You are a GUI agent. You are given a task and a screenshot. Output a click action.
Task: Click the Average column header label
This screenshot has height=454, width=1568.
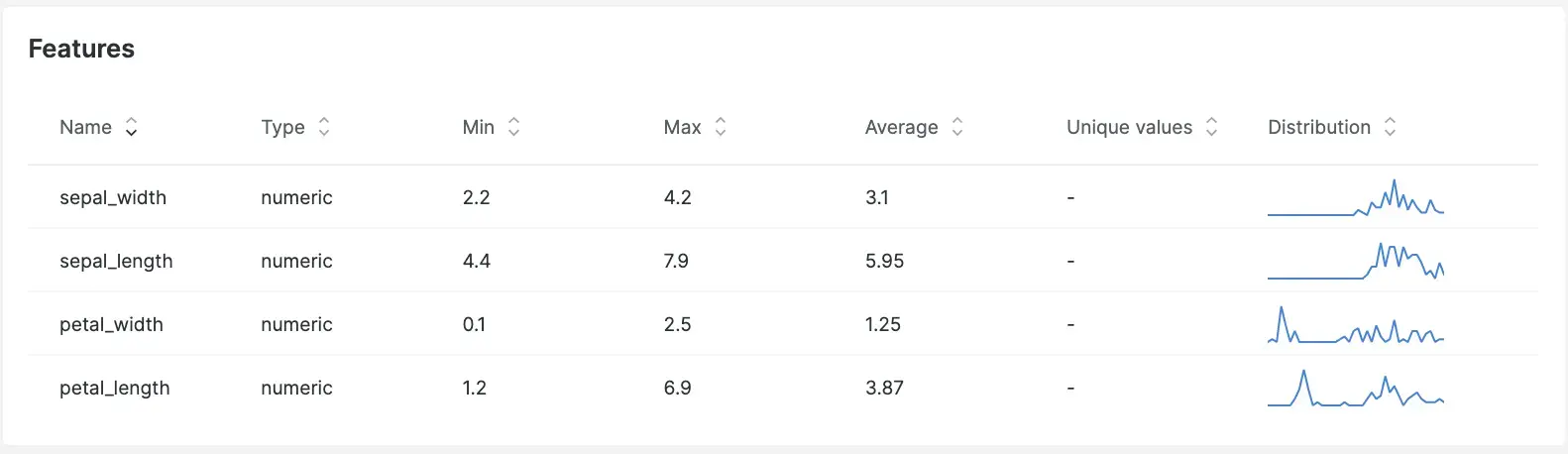(x=901, y=127)
